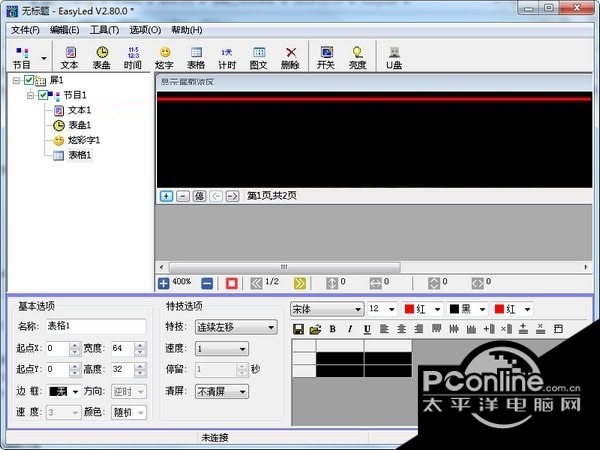Click the red stop preview button
The image size is (600, 450).
point(232,284)
